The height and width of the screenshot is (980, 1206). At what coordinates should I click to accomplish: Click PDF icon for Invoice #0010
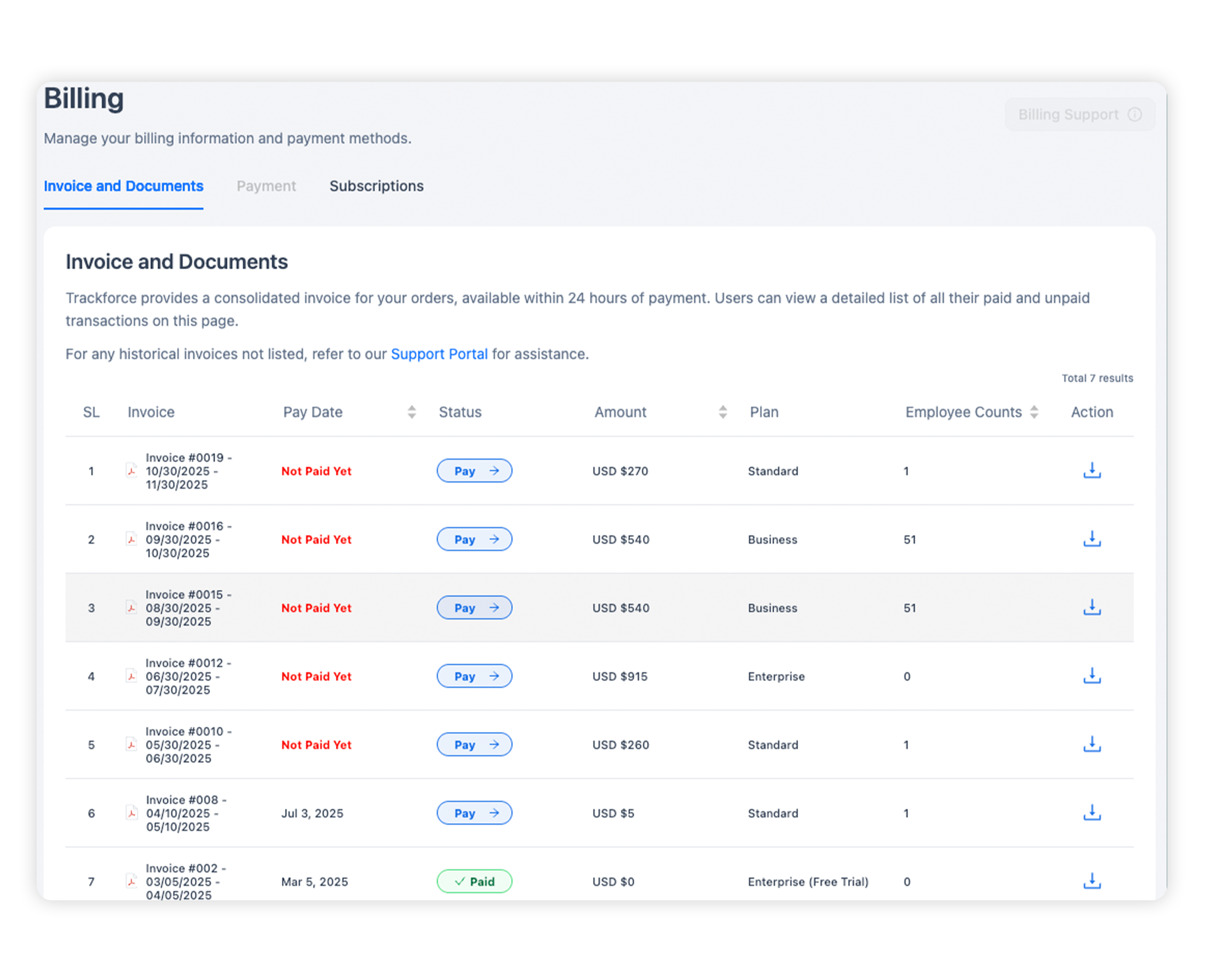[131, 744]
